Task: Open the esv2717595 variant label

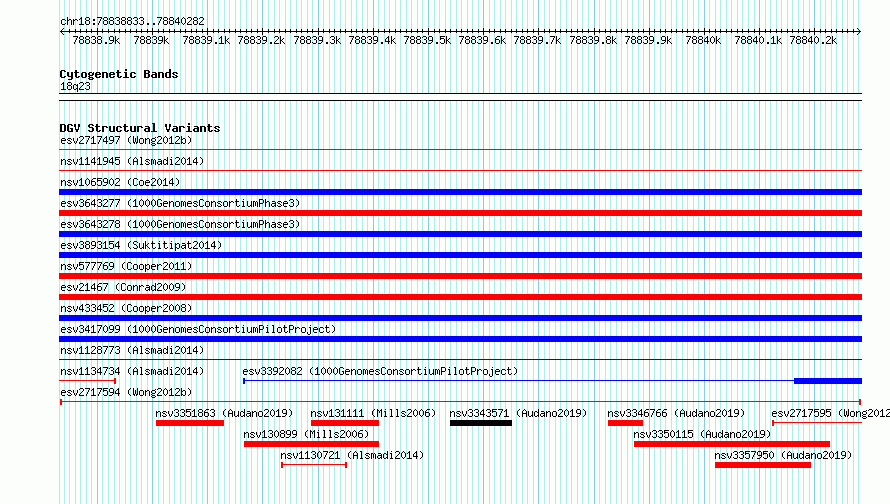Action: coord(830,413)
